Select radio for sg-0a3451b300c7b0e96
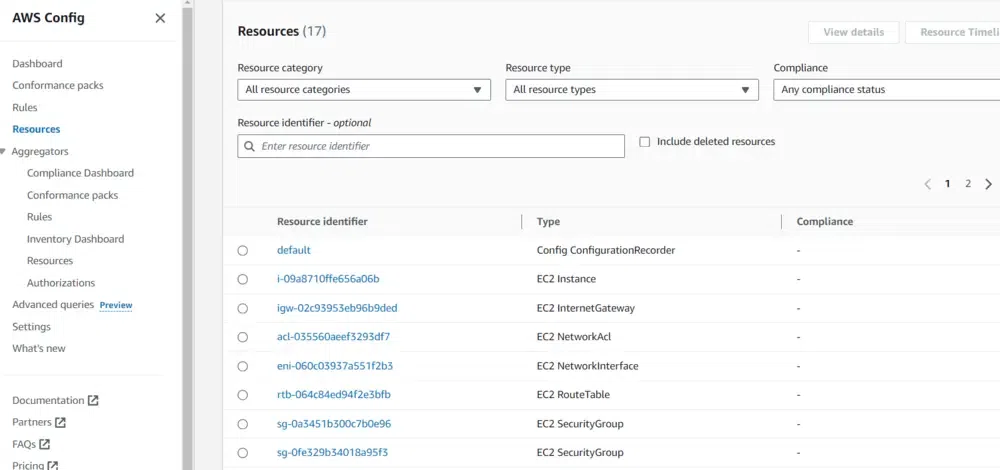Viewport: 1000px width, 470px height. click(x=242, y=424)
